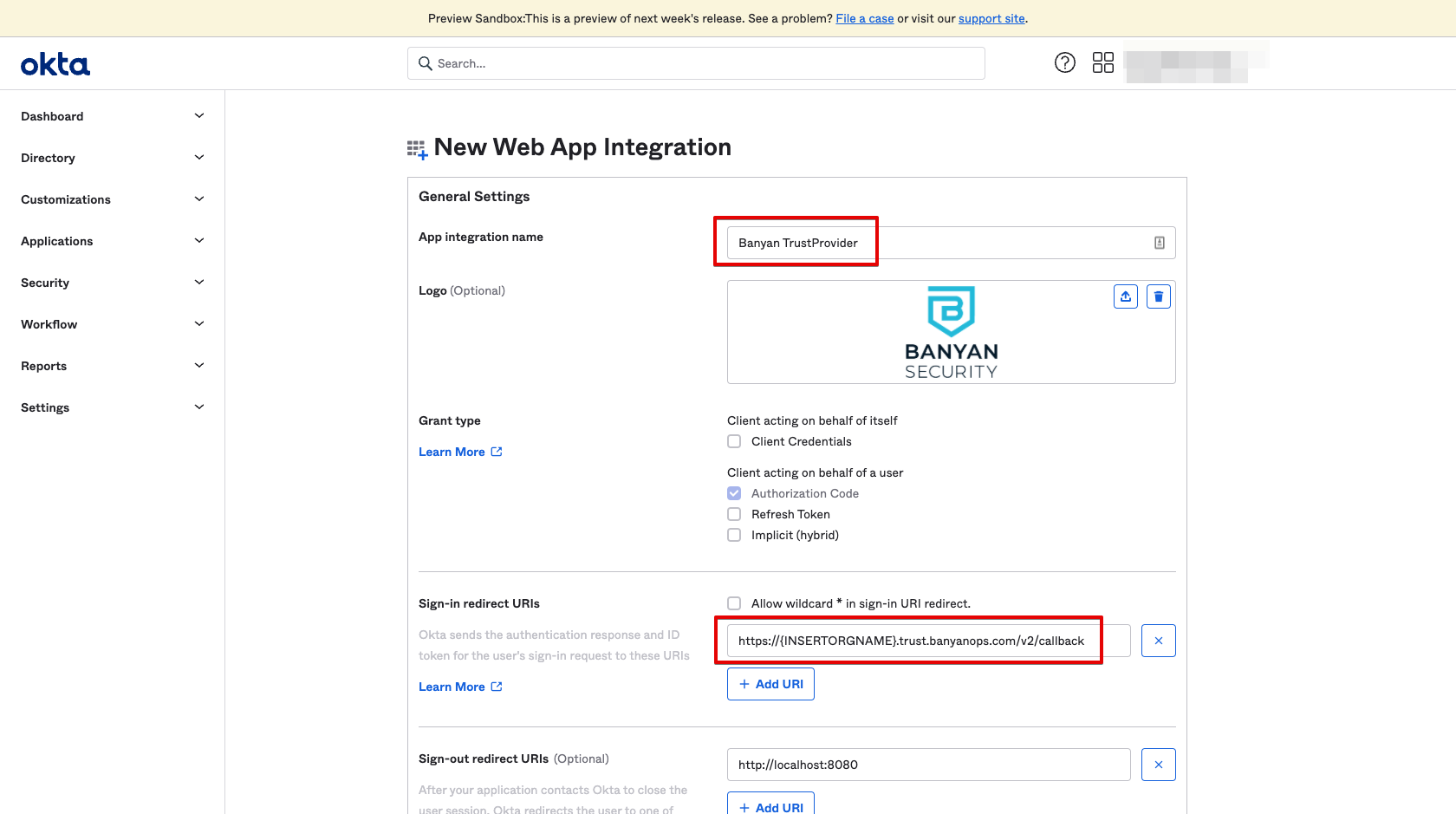Remove the localhost sign-out redirect URI
Image resolution: width=1456 pixels, height=814 pixels.
coord(1158,765)
